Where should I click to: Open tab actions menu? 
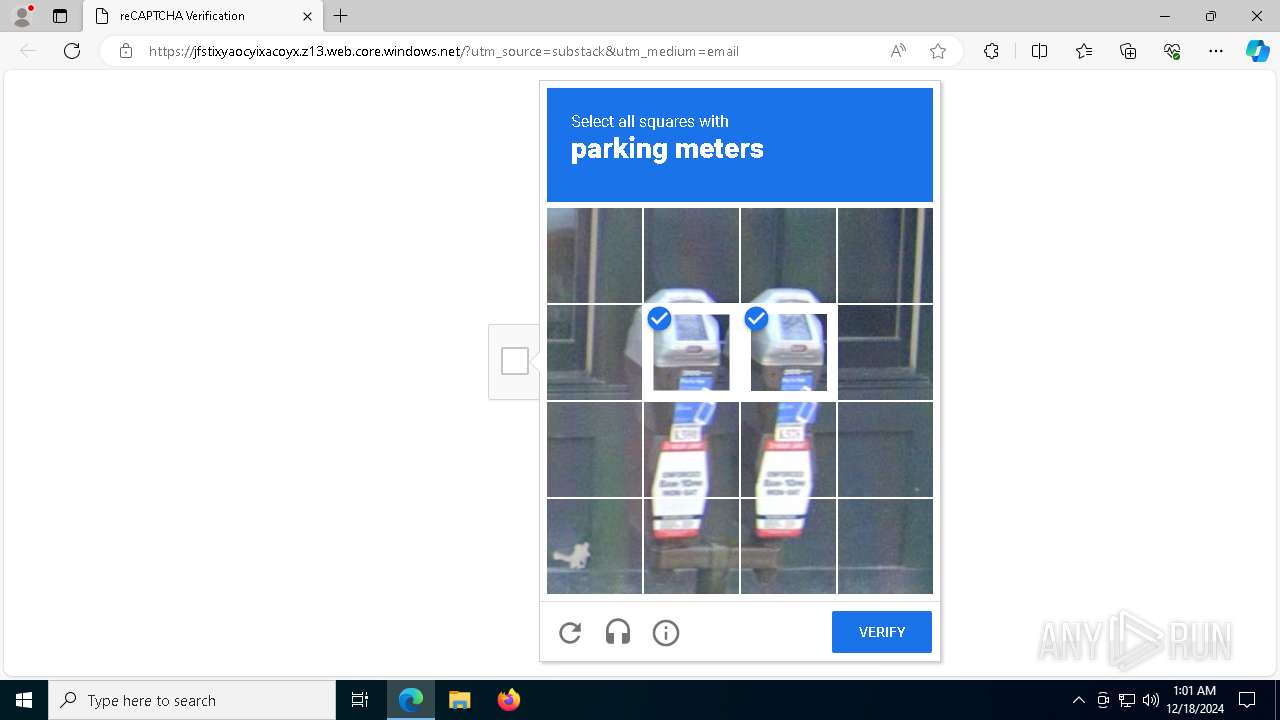tap(60, 16)
